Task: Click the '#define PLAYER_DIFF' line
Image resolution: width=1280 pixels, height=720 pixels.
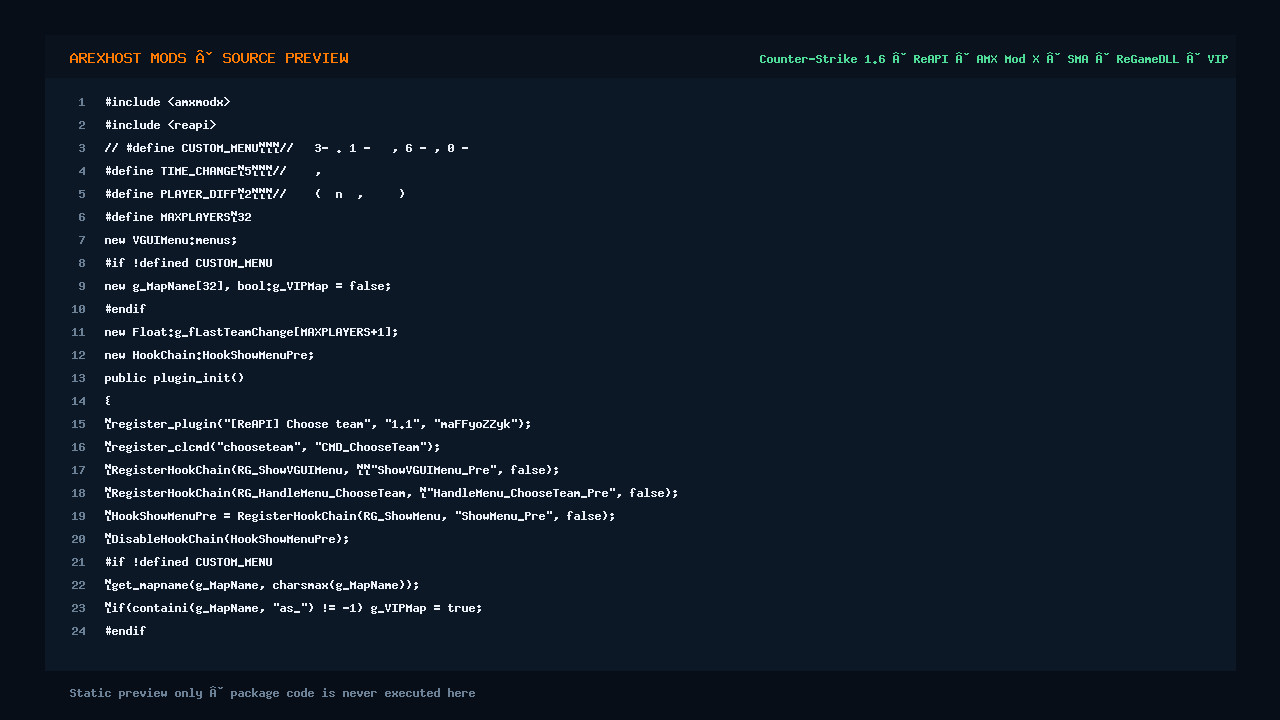Action: [x=254, y=194]
